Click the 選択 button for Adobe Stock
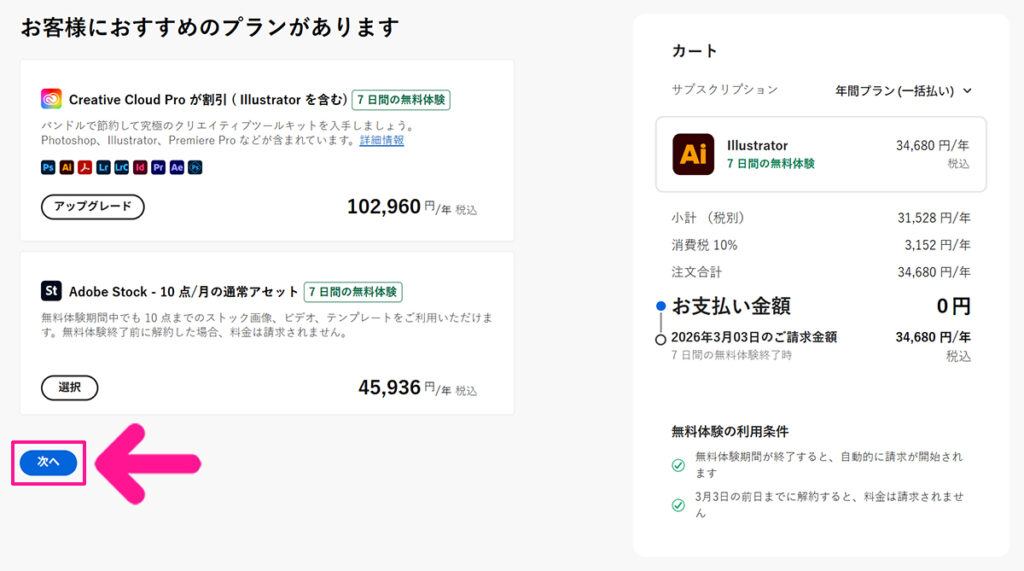Viewport: 1024px width, 571px height. click(x=69, y=387)
